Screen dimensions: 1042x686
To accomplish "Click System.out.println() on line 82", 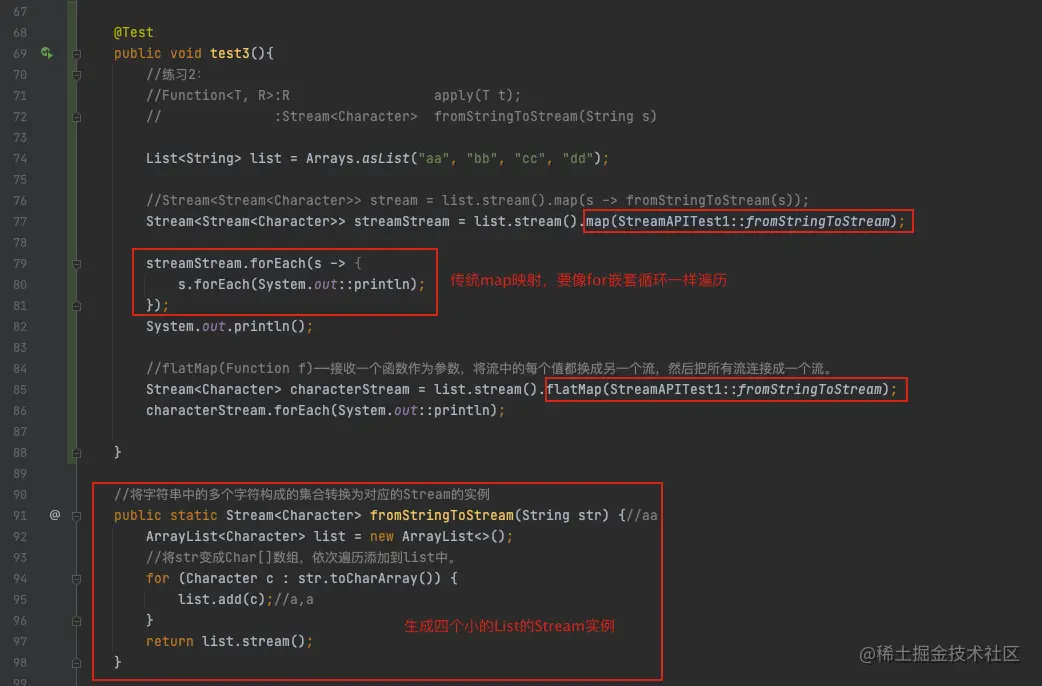I will [x=225, y=326].
